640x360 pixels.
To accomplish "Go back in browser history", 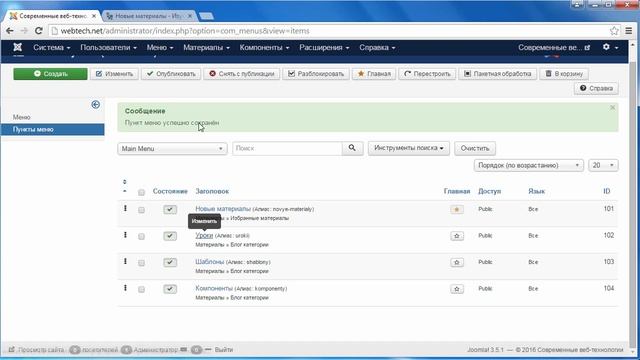I will (x=10, y=31).
